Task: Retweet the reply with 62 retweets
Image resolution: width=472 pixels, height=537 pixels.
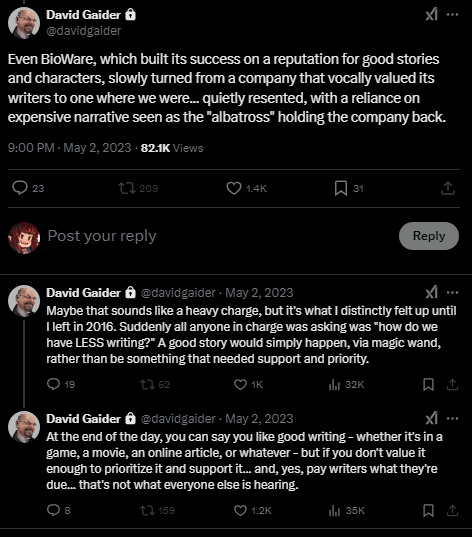Action: click(x=147, y=384)
